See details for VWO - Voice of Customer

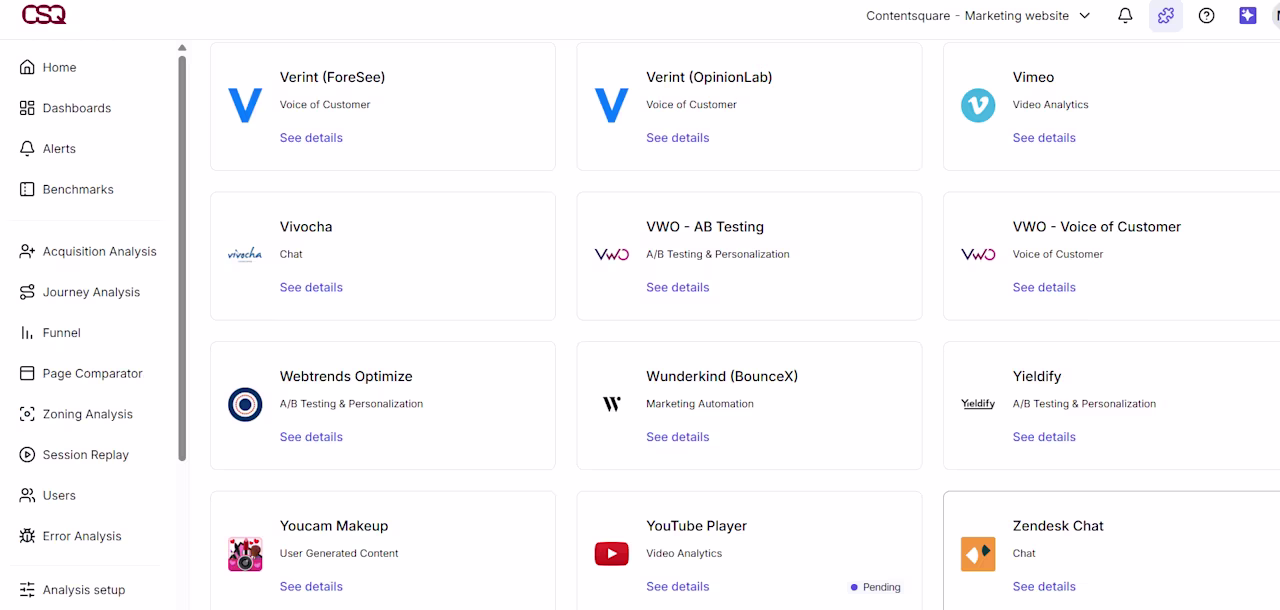tap(1044, 287)
